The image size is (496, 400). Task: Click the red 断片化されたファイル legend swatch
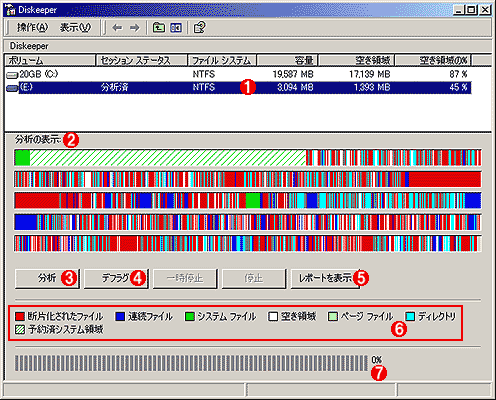(x=20, y=316)
